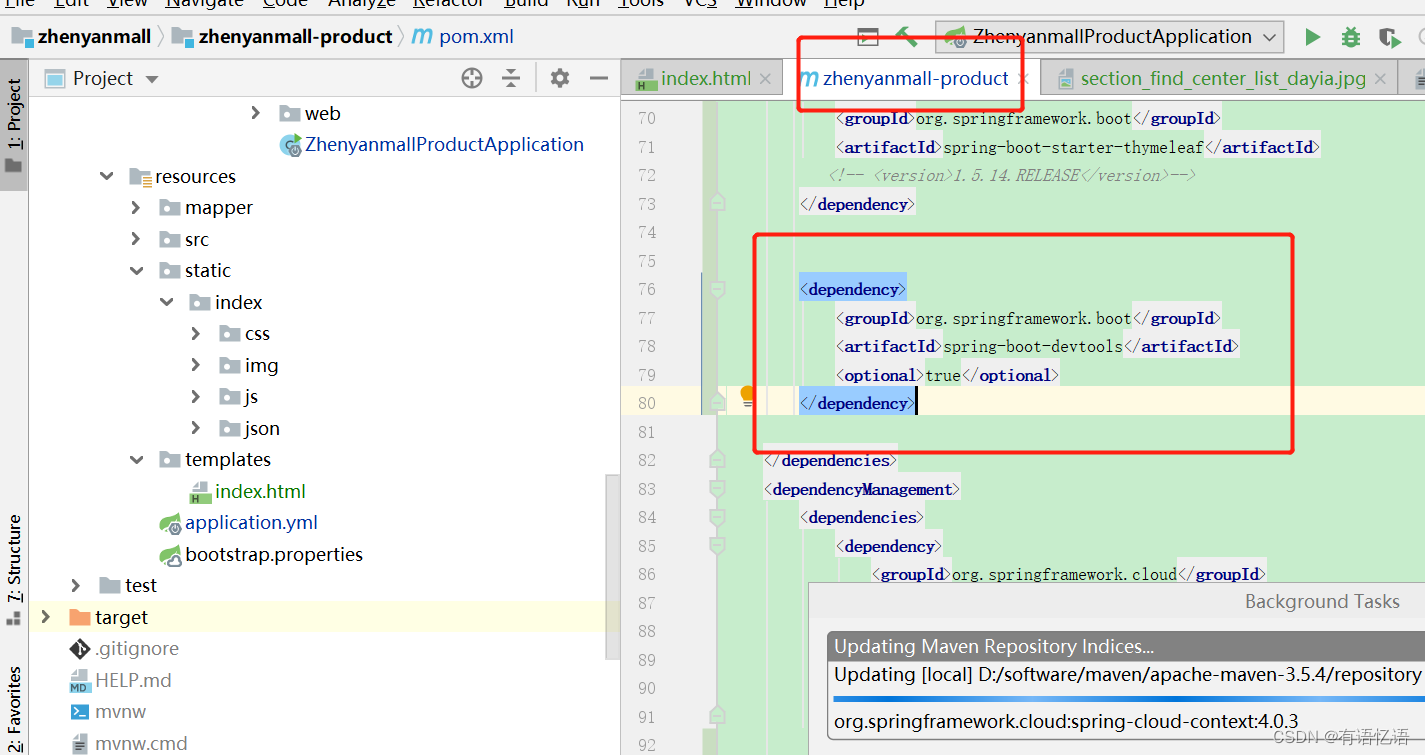Click the lightbulb intention icon at line 80
The image size is (1425, 755).
click(747, 396)
